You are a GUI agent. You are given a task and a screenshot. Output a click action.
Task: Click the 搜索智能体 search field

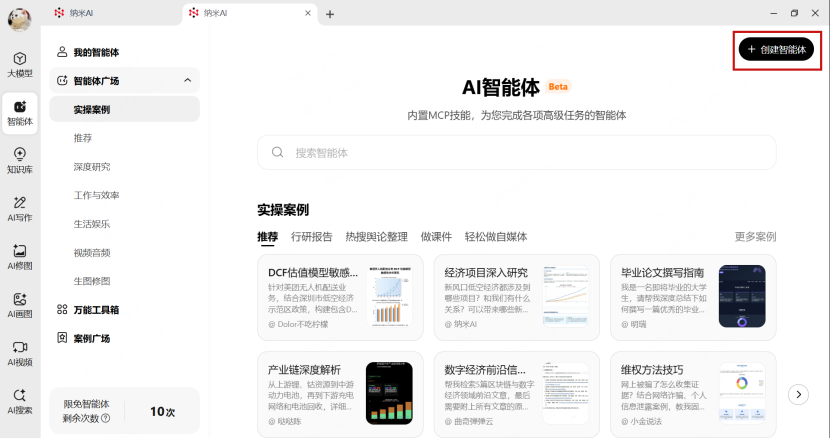tap(516, 153)
